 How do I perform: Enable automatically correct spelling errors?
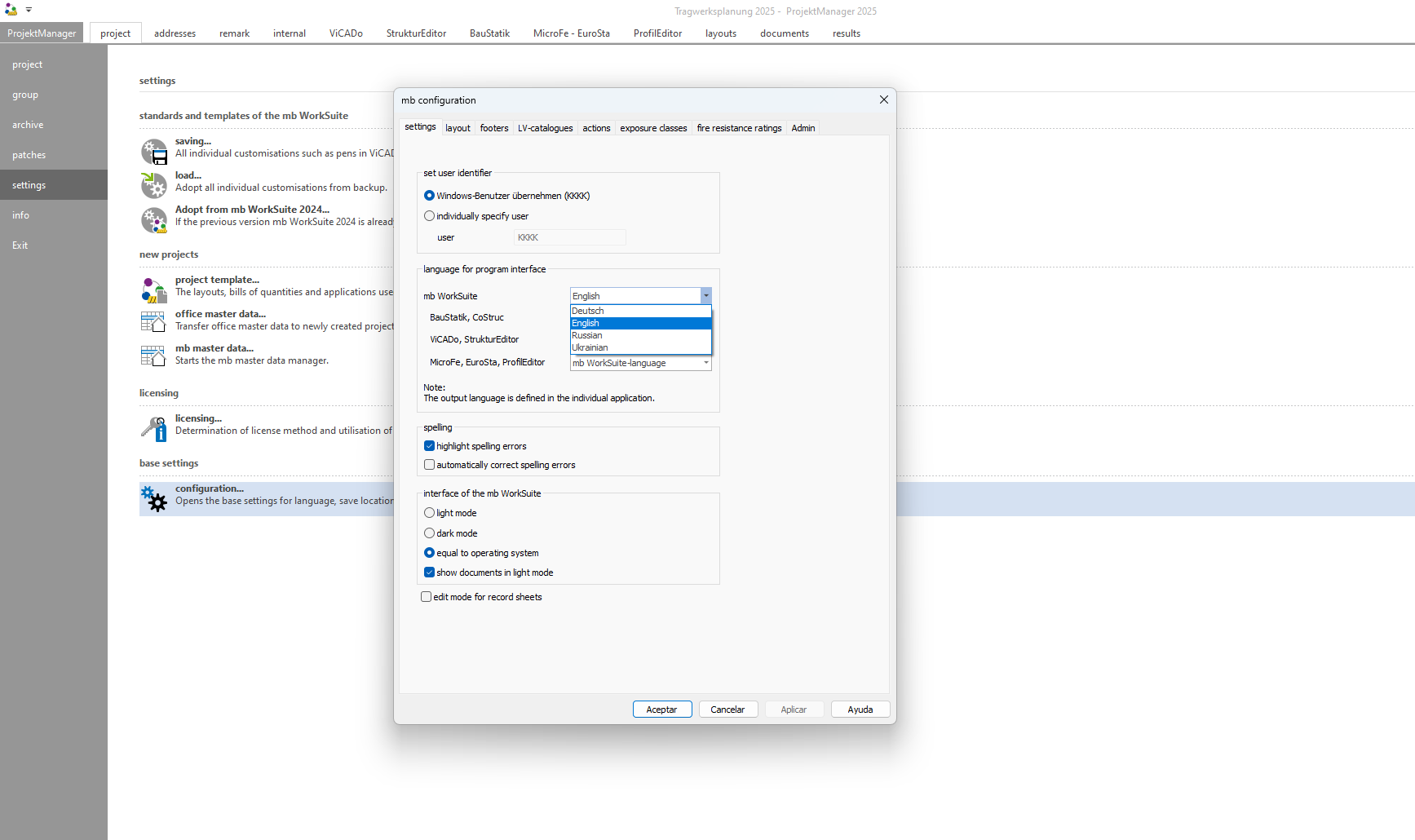[429, 465]
